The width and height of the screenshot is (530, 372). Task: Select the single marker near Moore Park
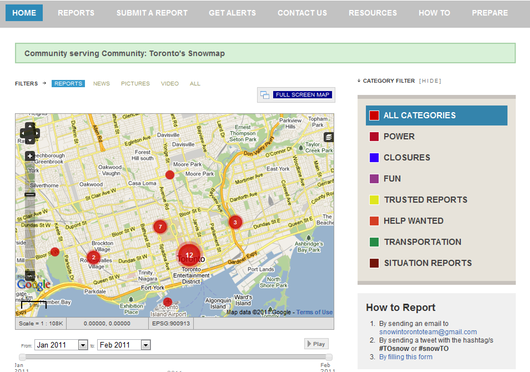click(x=170, y=175)
